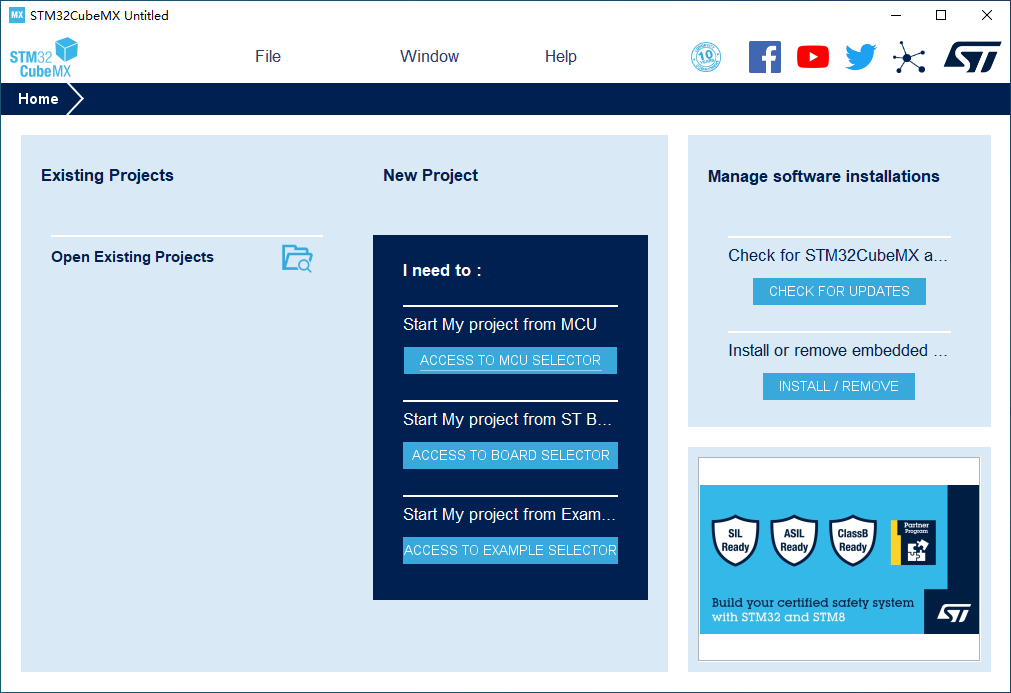Click the STM32CubeMX logo icon
Screen dimensions: 1011x693
pyautogui.click(x=44, y=57)
